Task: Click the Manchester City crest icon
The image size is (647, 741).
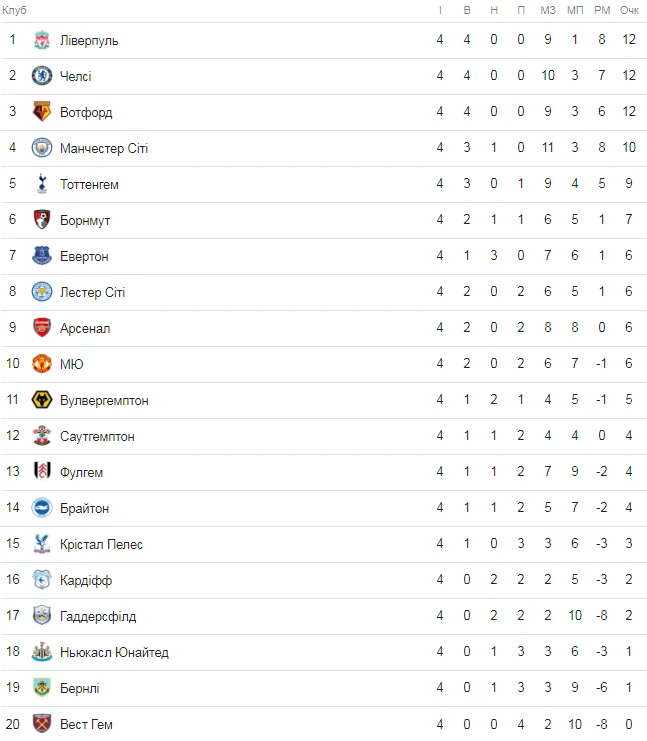Action: 41,148
